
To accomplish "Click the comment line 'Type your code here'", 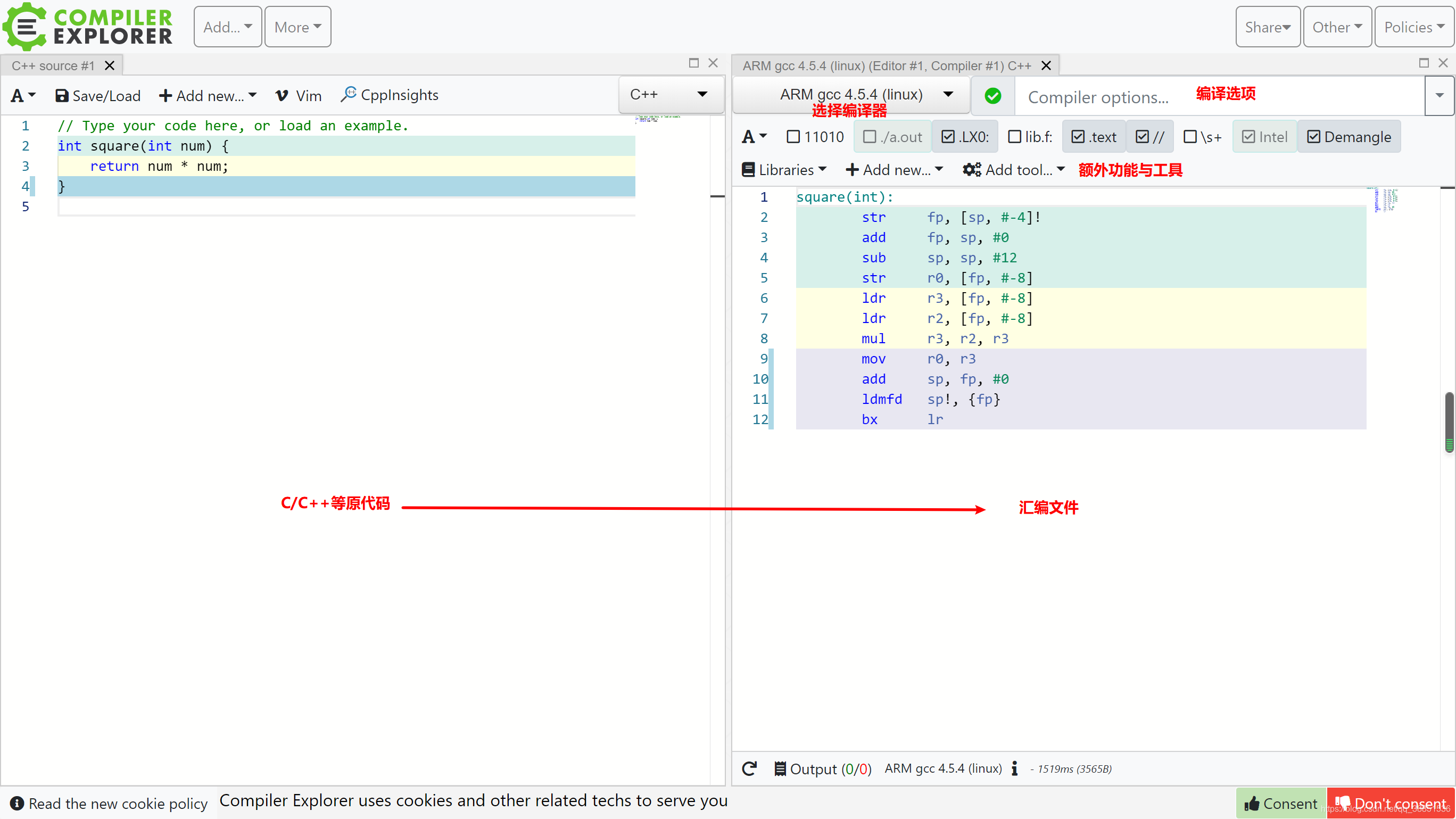I will click(x=233, y=126).
